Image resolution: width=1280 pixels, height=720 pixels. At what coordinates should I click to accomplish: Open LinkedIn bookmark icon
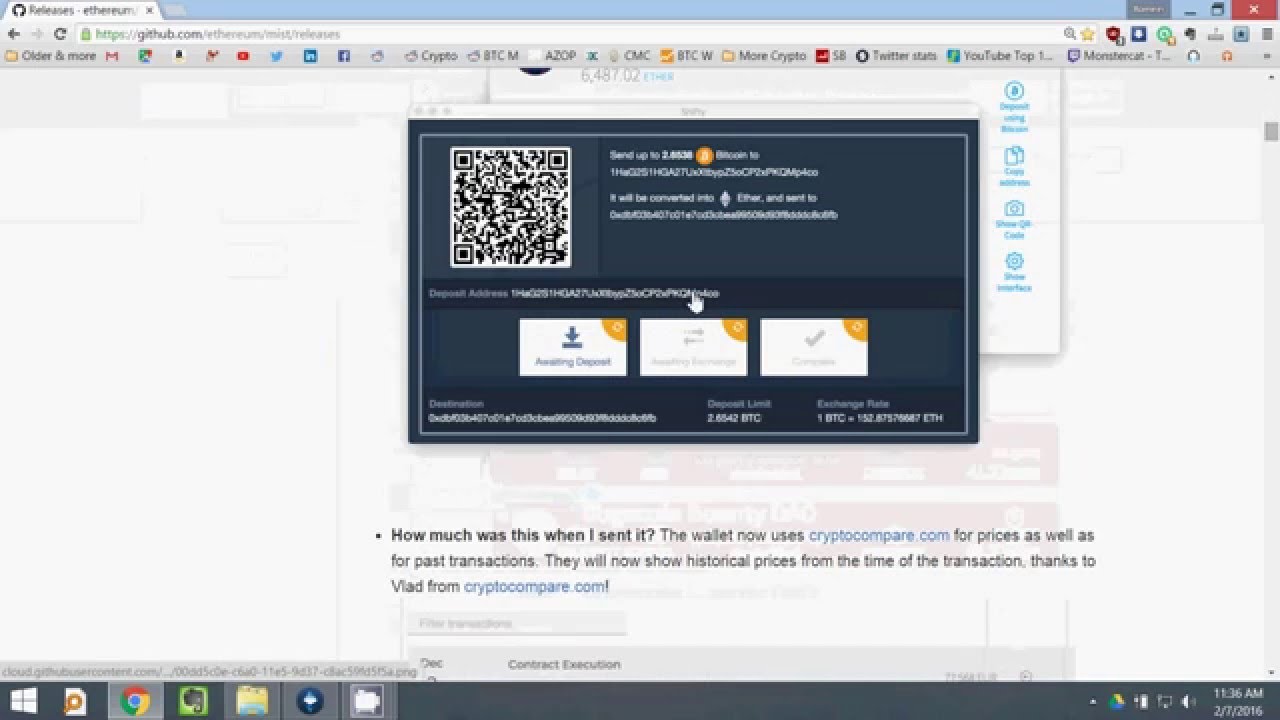coord(310,56)
